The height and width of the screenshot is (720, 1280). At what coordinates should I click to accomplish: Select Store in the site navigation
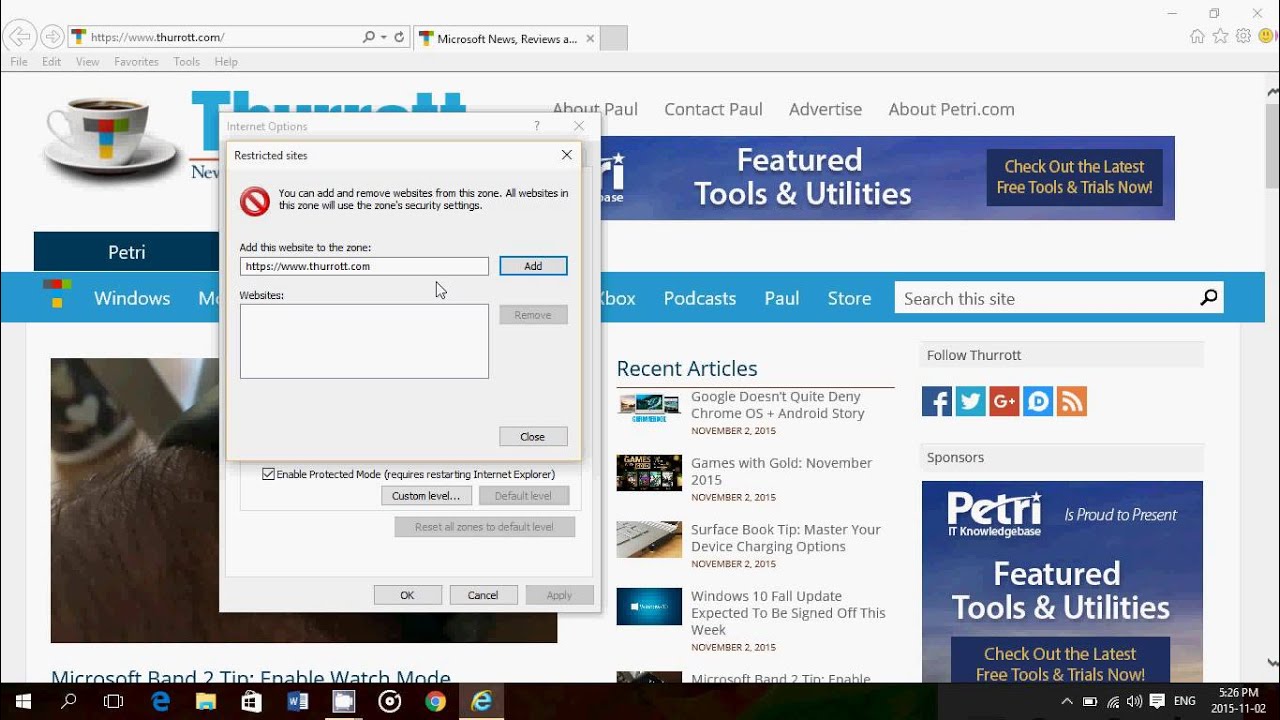849,298
